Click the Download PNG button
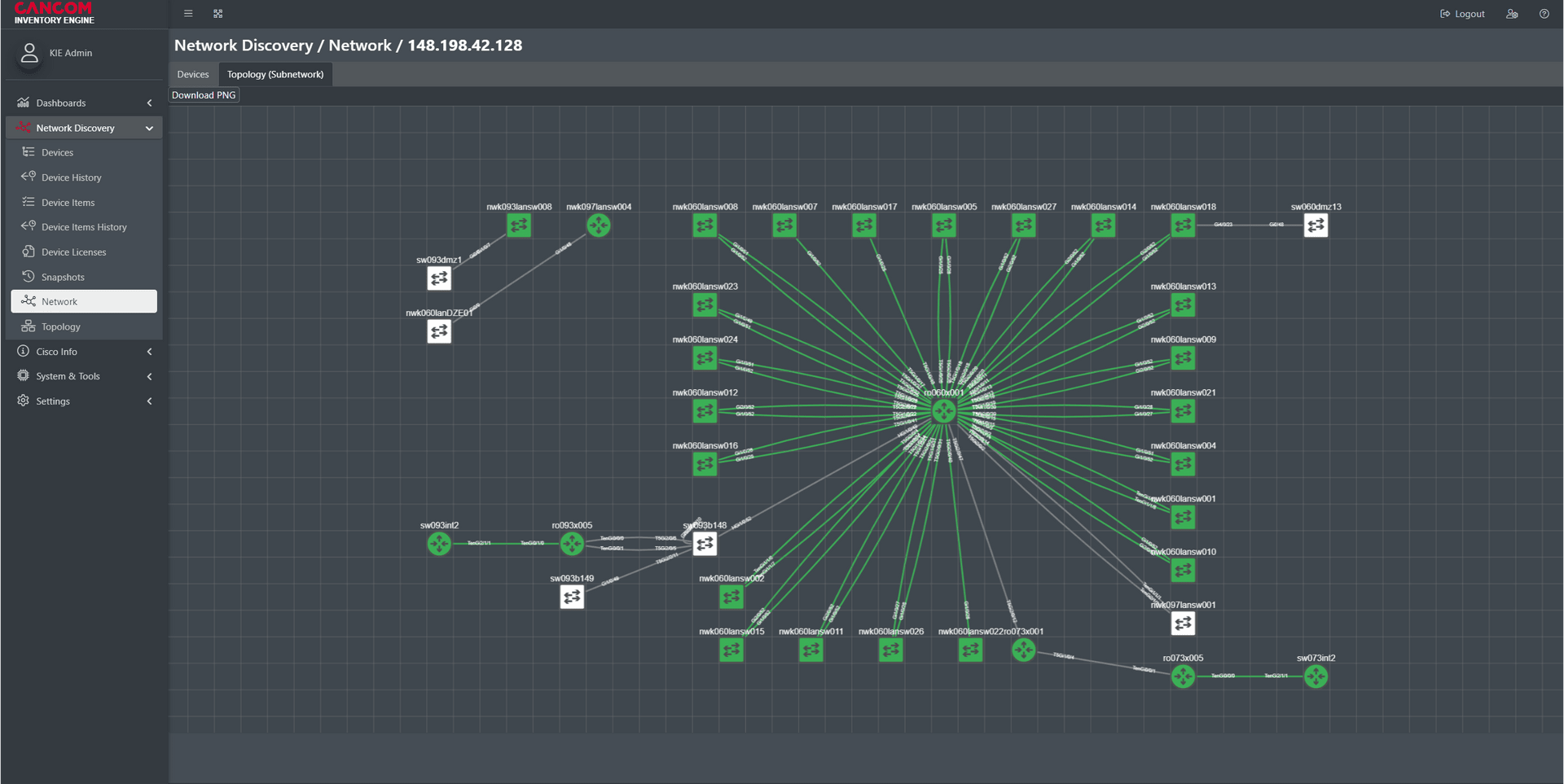Image resolution: width=1564 pixels, height=784 pixels. pyautogui.click(x=203, y=94)
